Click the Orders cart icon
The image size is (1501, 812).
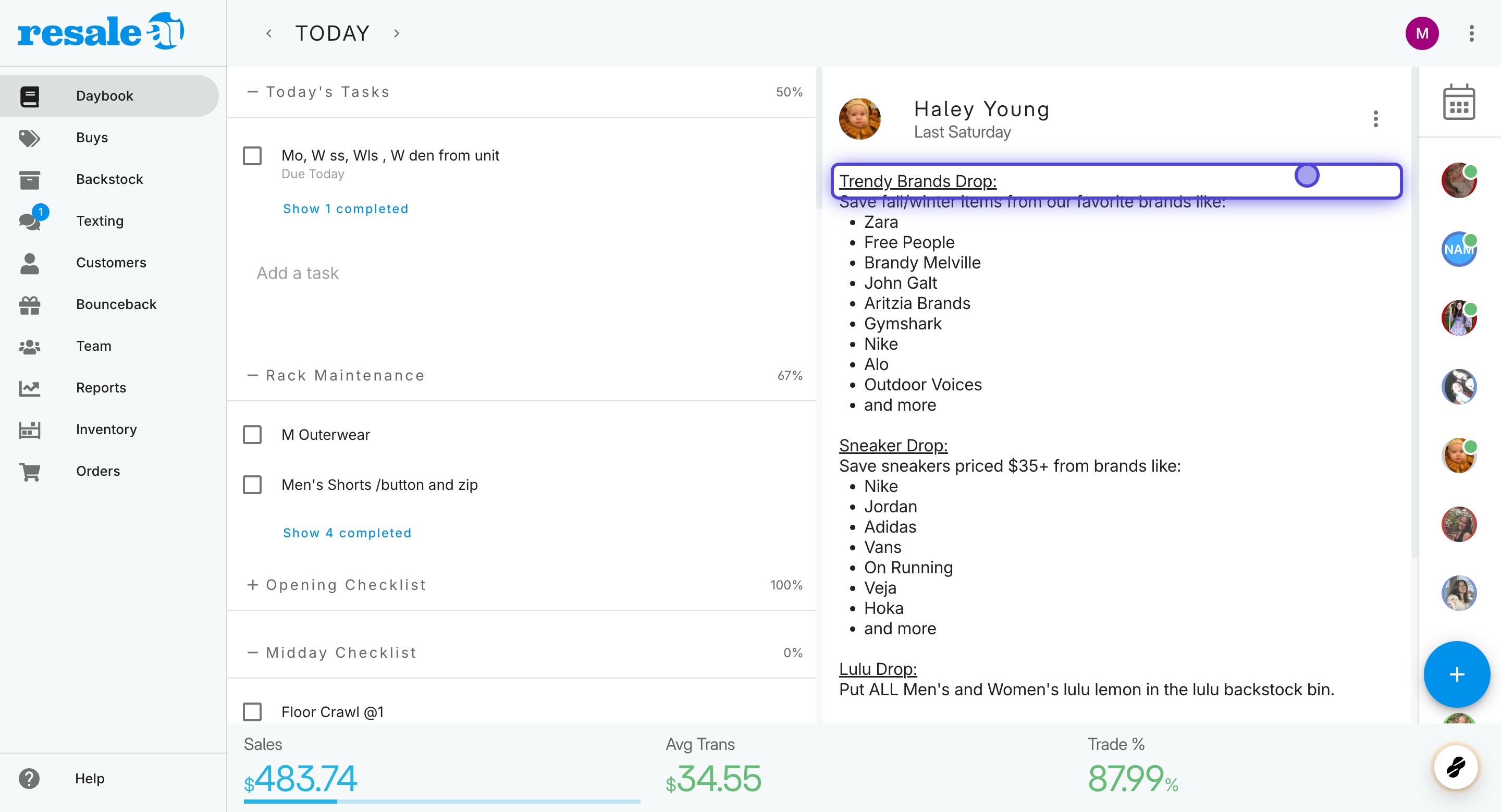pyautogui.click(x=29, y=472)
